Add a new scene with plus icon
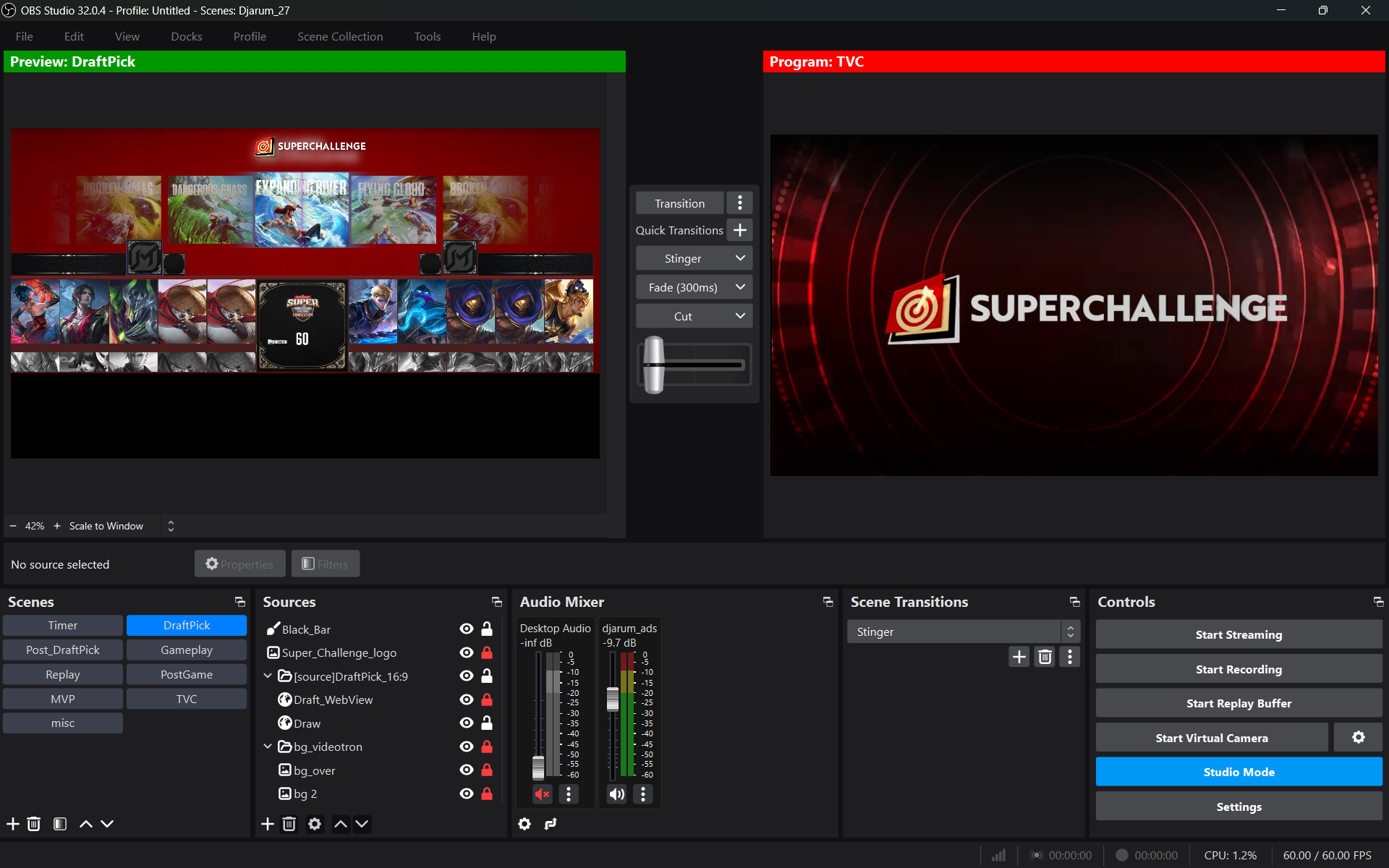 pos(13,824)
